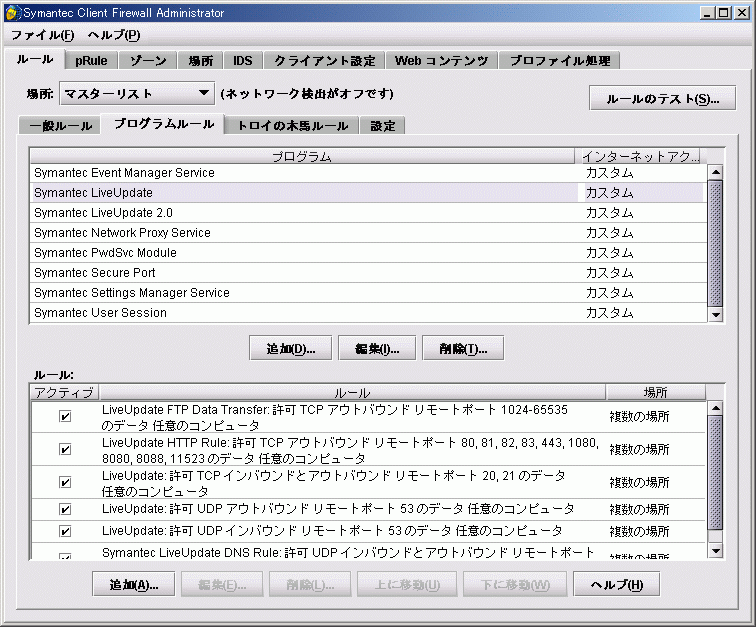Click the 削除(T)... button for programs
Viewport: 756px width, 627px height.
pos(463,348)
